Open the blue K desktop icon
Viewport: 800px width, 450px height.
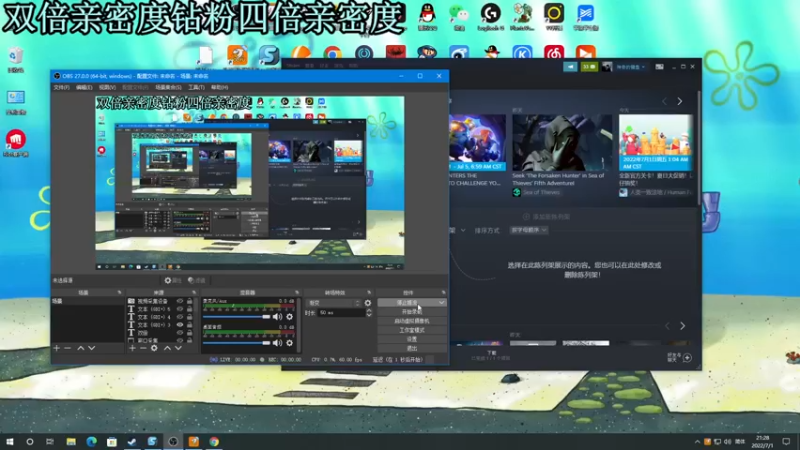[522, 53]
